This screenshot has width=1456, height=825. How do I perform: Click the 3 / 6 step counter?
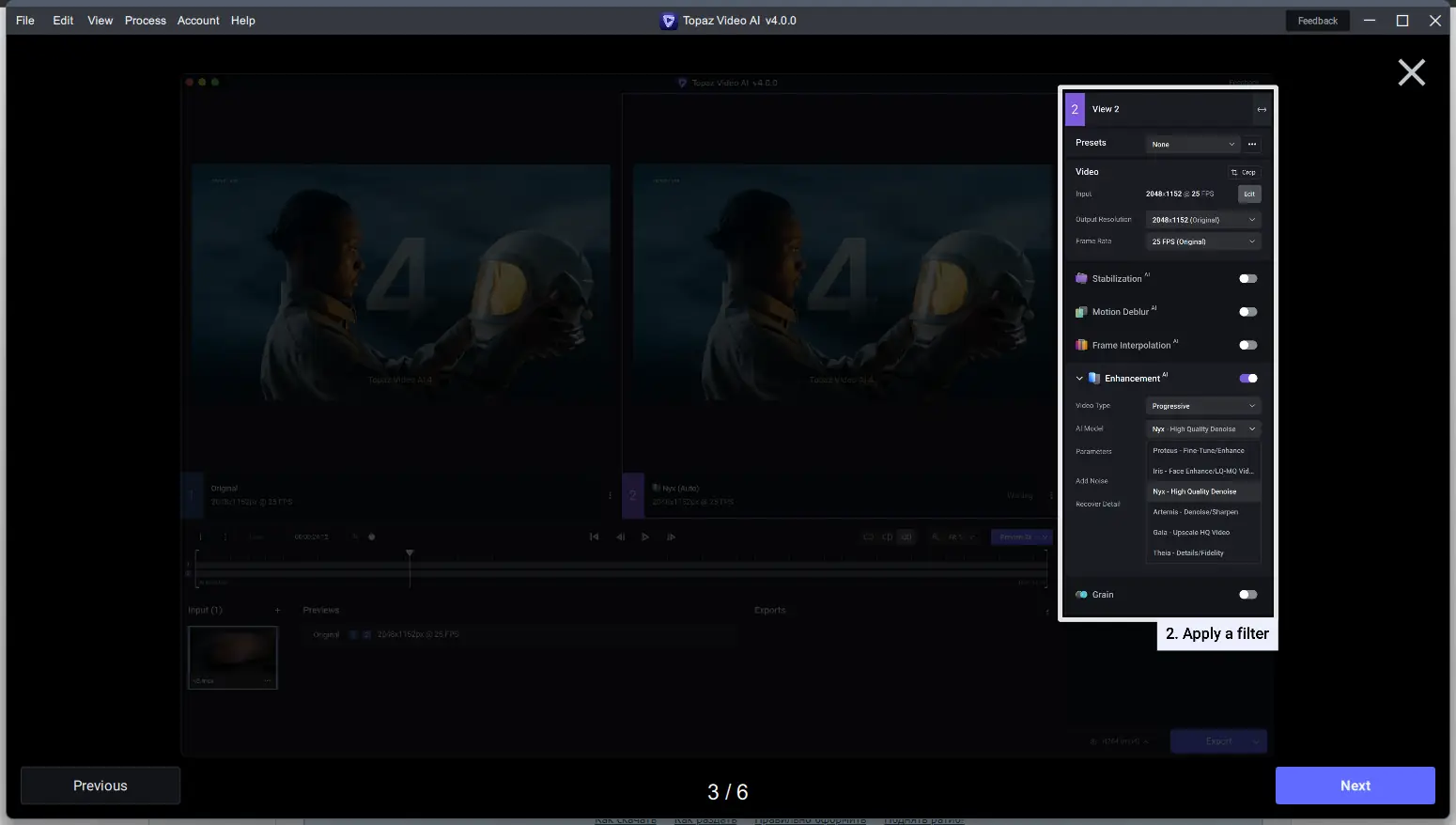click(x=728, y=792)
